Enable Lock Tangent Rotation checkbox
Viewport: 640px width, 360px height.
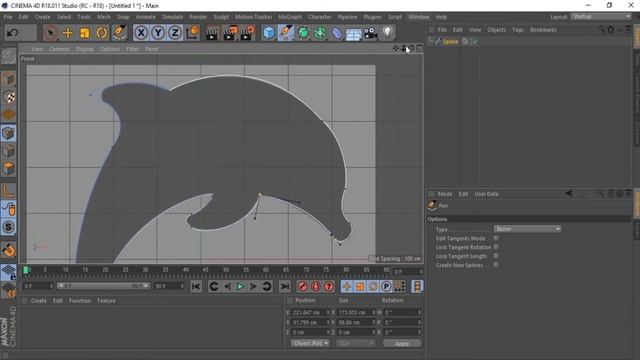coord(496,247)
